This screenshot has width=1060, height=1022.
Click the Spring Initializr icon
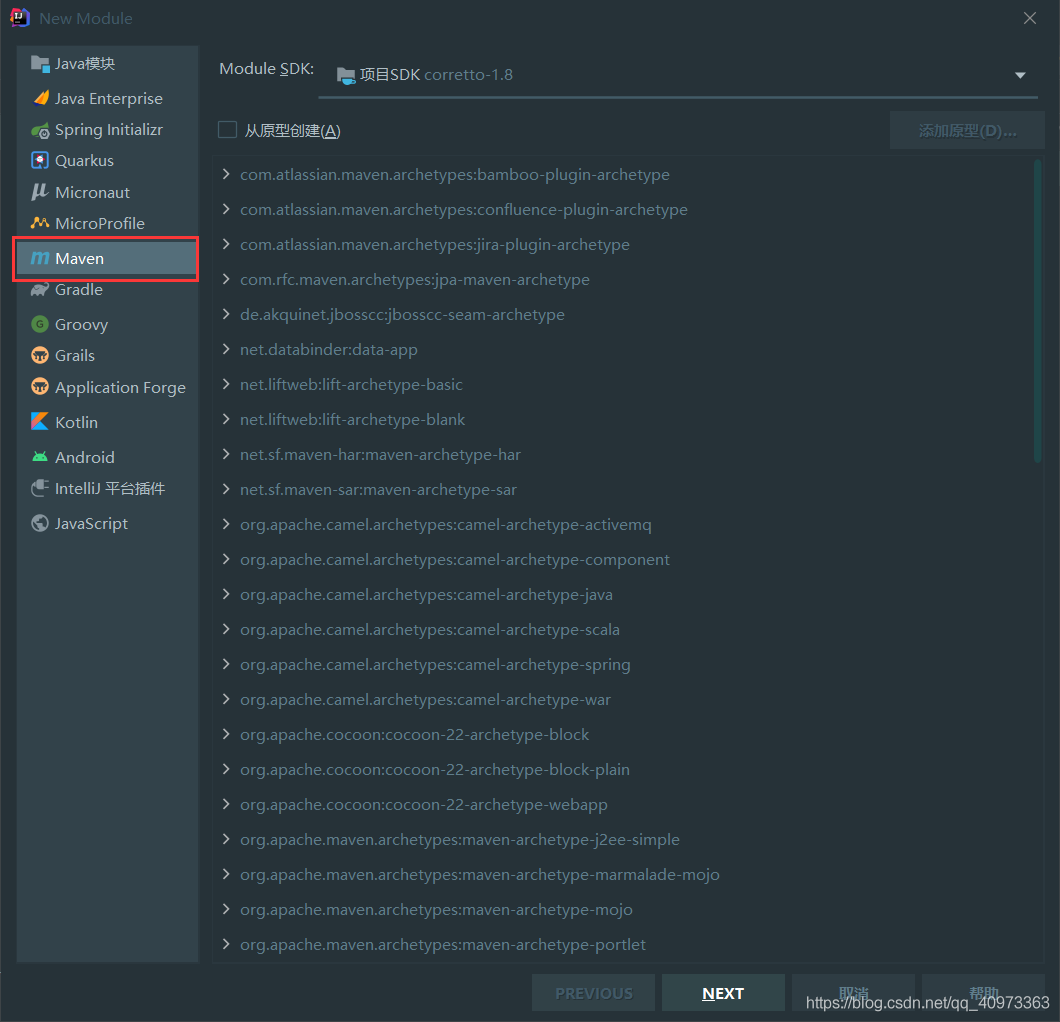[40, 130]
